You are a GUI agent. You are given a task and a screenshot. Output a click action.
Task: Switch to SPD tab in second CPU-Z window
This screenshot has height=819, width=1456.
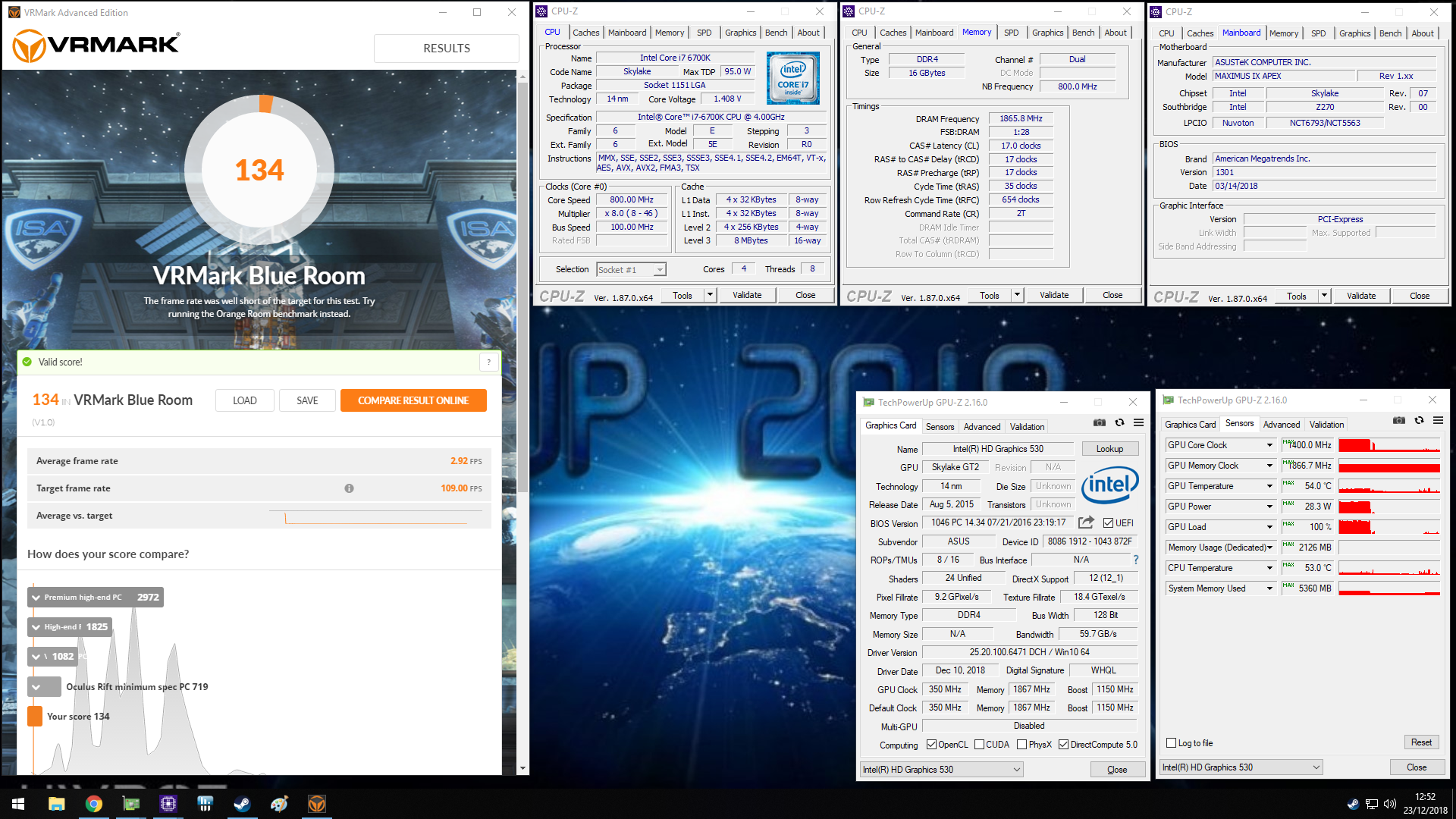click(1011, 33)
